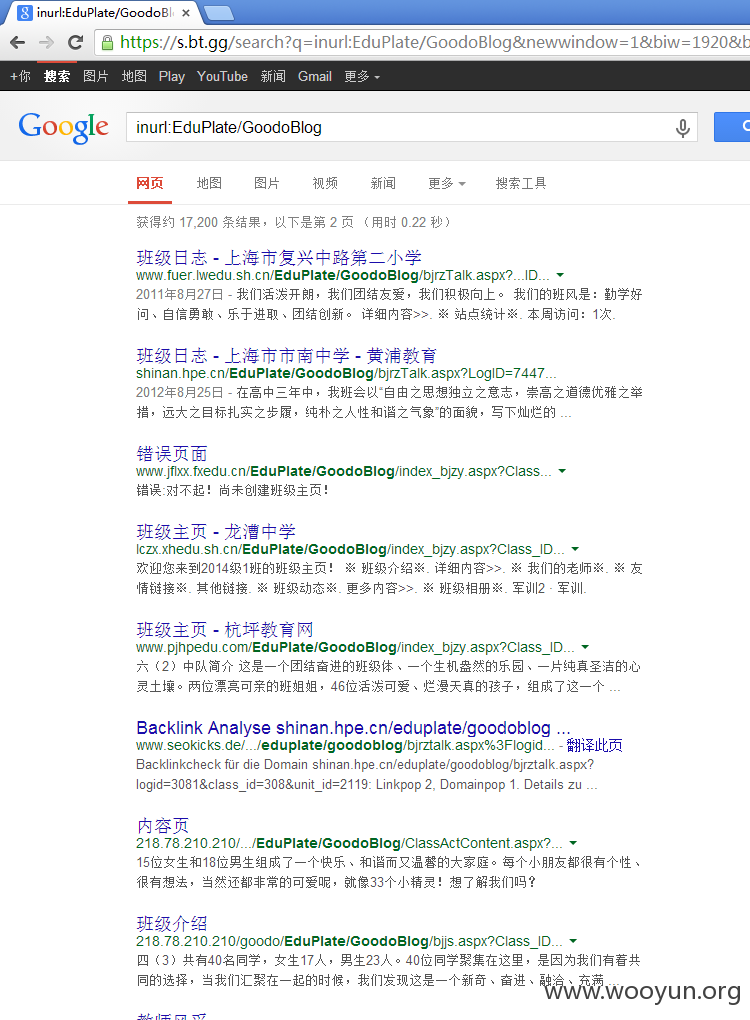Open Gmail in the top black bar

tap(315, 76)
